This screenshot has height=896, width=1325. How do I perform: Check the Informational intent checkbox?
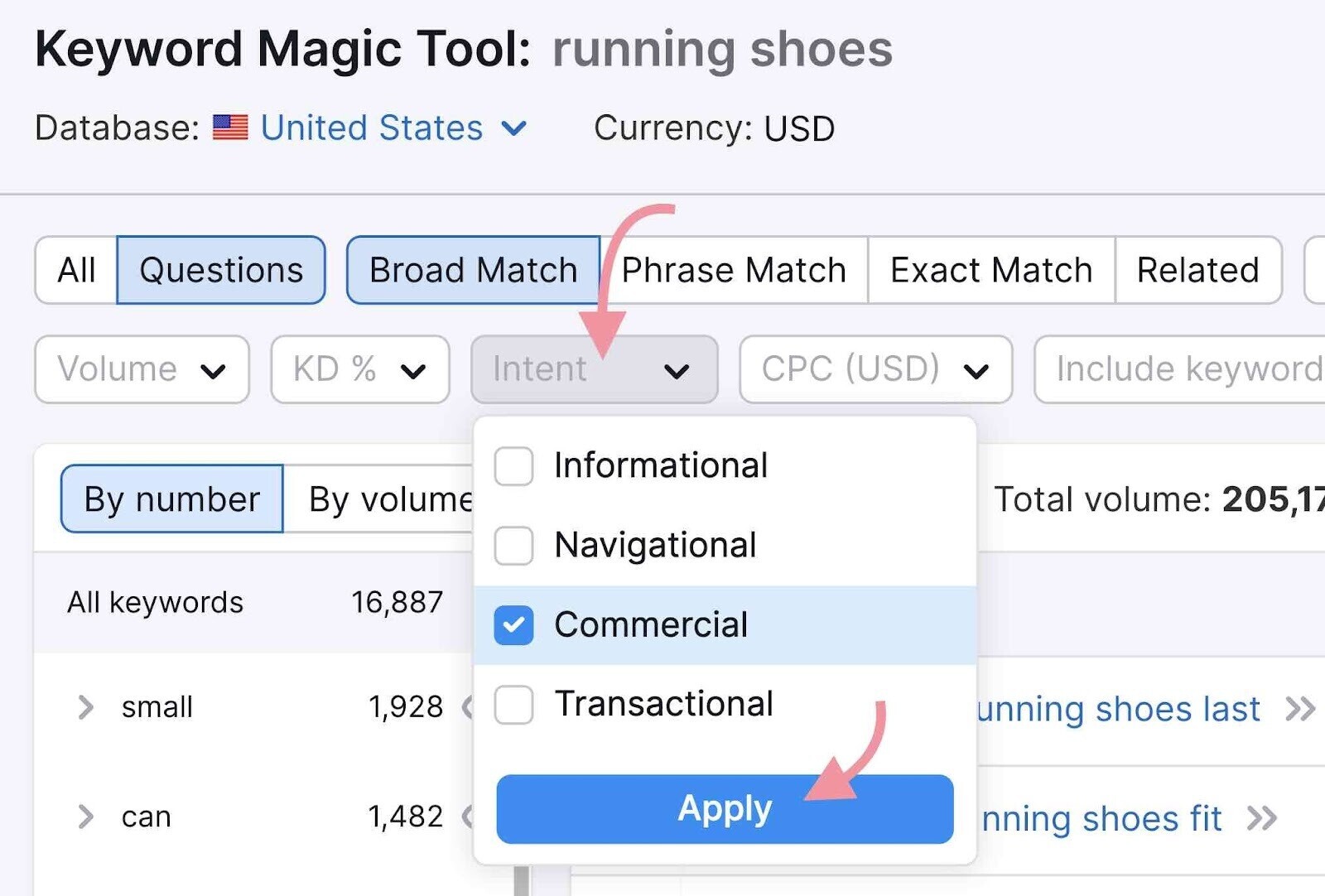tap(513, 466)
